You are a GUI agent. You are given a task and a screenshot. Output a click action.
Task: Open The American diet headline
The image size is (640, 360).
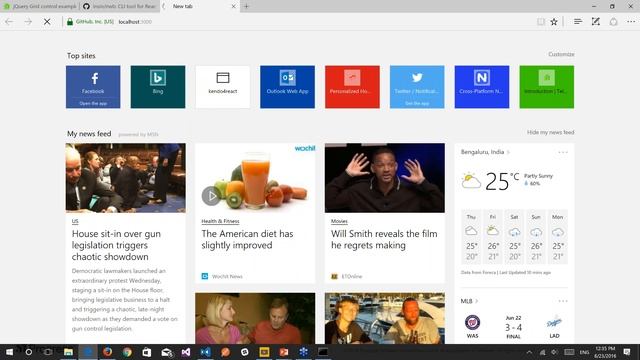247,239
